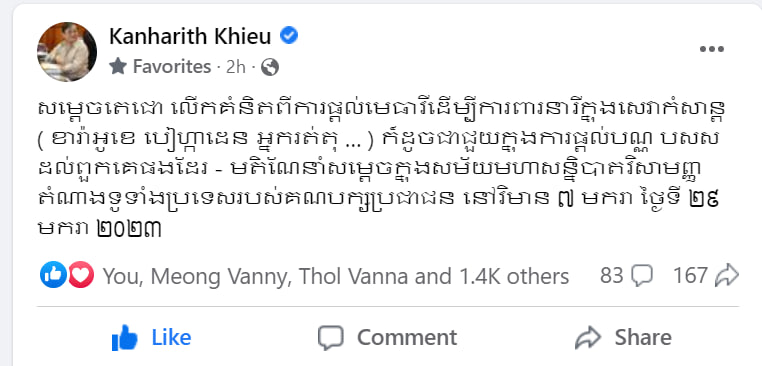762x366 pixels.
Task: Click the Favorites star icon
Action: (118, 66)
